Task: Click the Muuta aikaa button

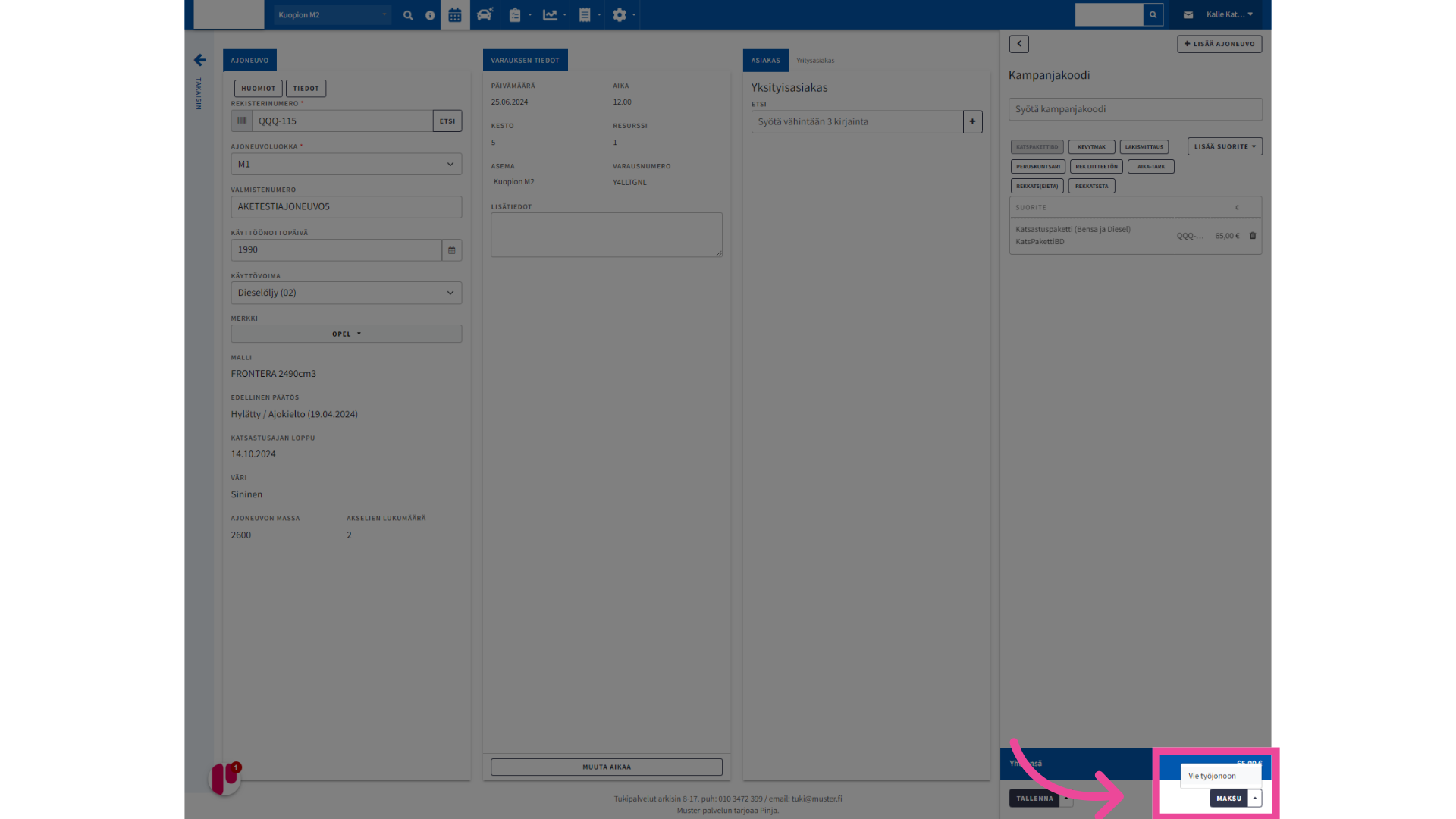Action: click(607, 767)
